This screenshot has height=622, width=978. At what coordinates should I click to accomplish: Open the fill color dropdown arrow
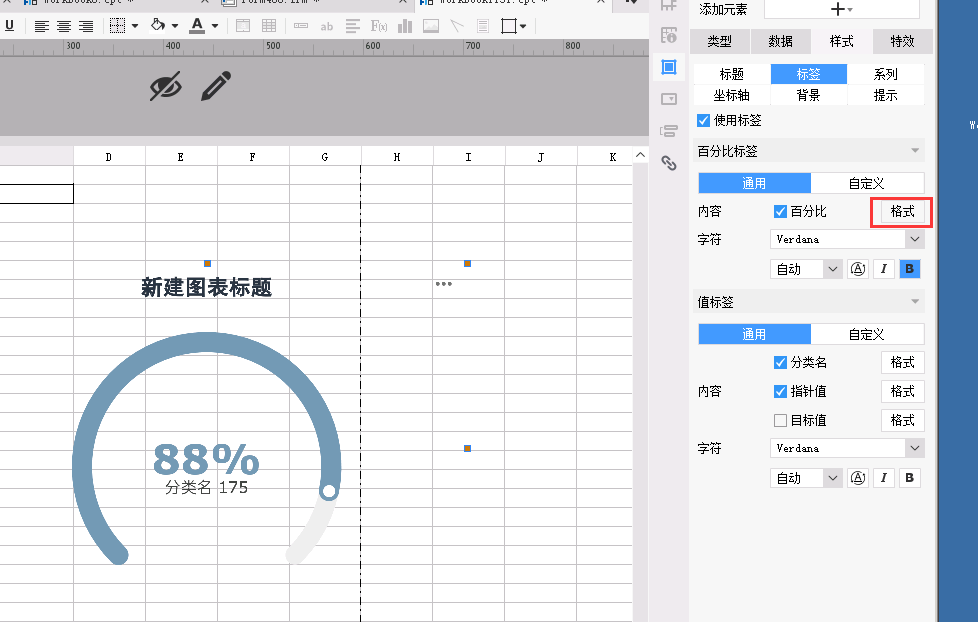[x=175, y=26]
